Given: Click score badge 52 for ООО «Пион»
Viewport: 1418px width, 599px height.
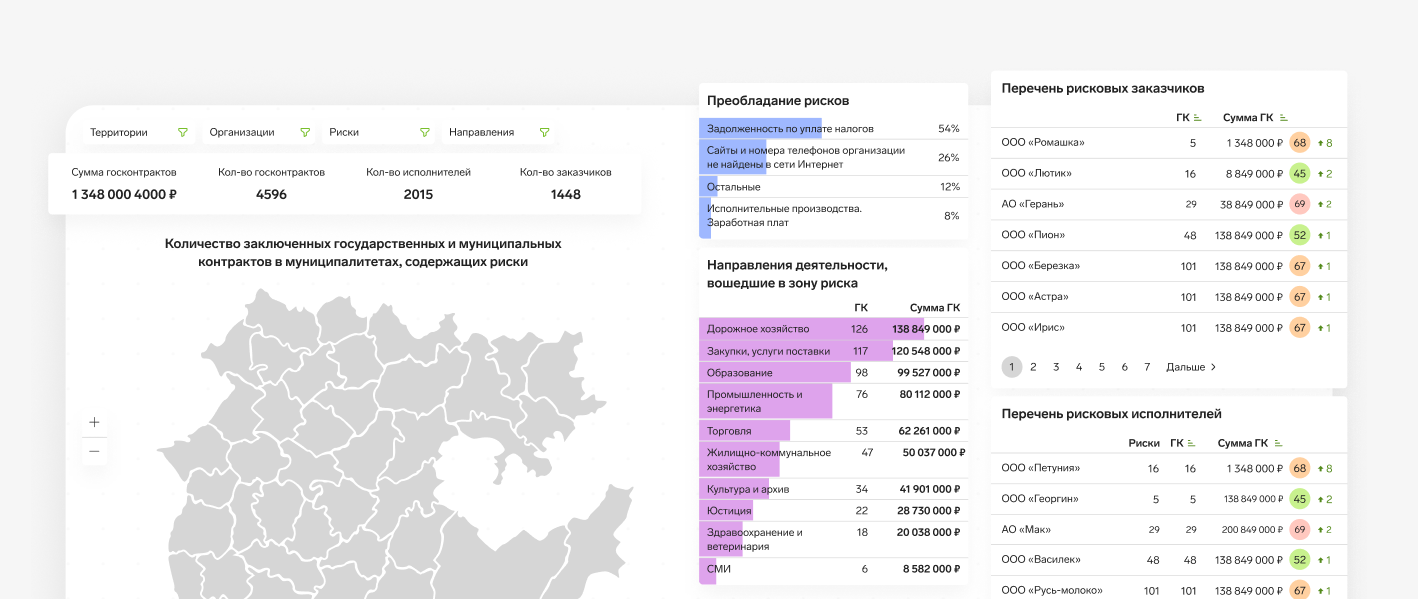Looking at the screenshot, I should coord(1300,235).
